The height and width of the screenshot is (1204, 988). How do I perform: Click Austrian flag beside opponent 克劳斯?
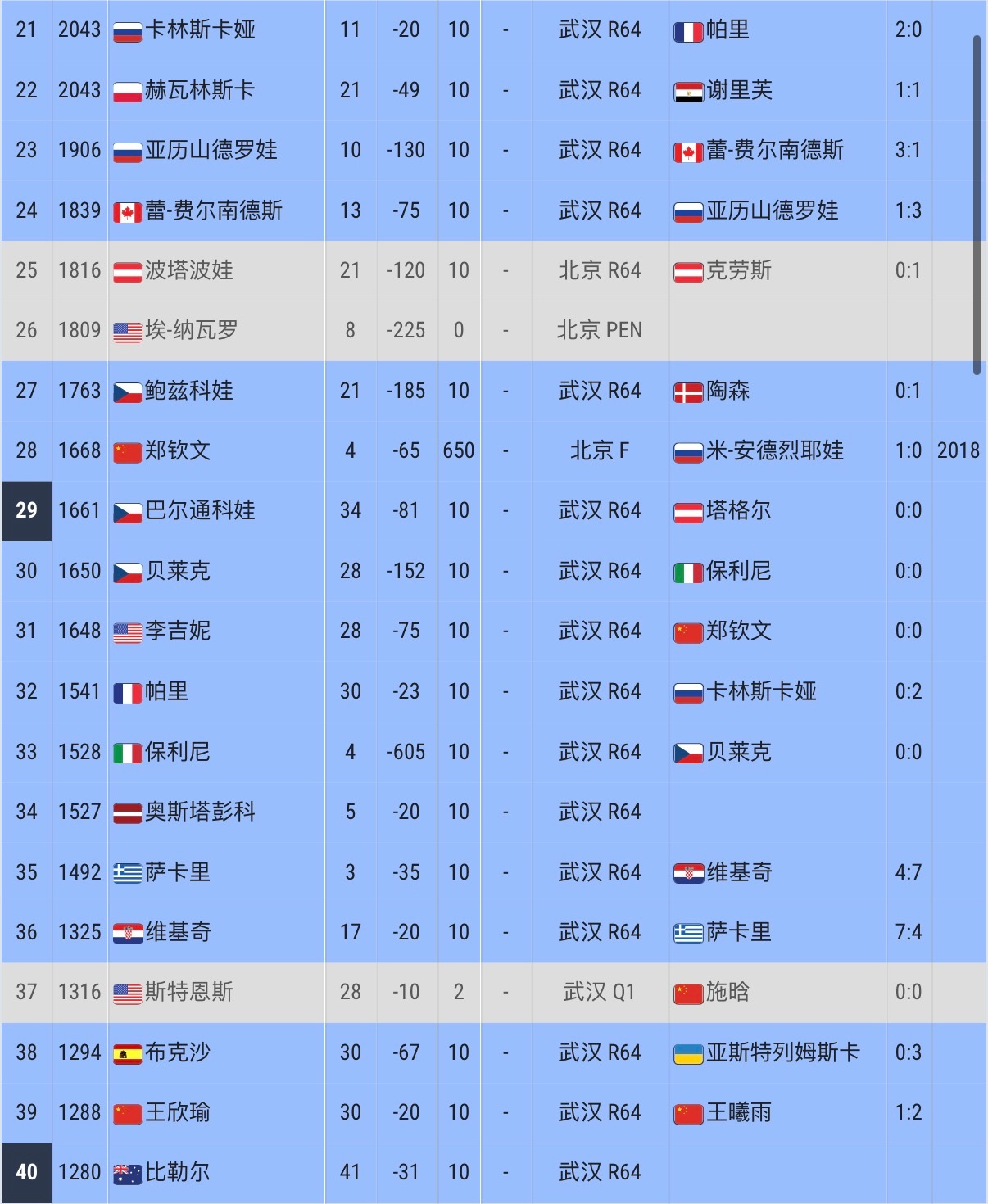pos(688,273)
